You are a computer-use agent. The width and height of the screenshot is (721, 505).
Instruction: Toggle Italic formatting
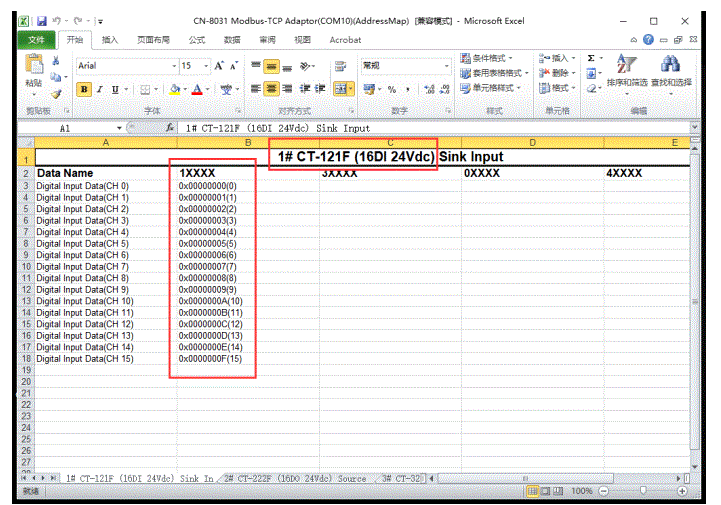click(99, 89)
